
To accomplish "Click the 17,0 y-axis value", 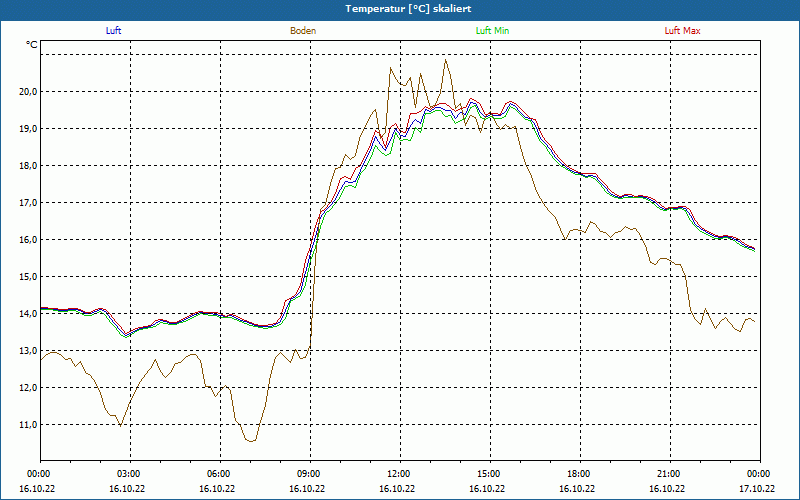I will pyautogui.click(x=29, y=203).
